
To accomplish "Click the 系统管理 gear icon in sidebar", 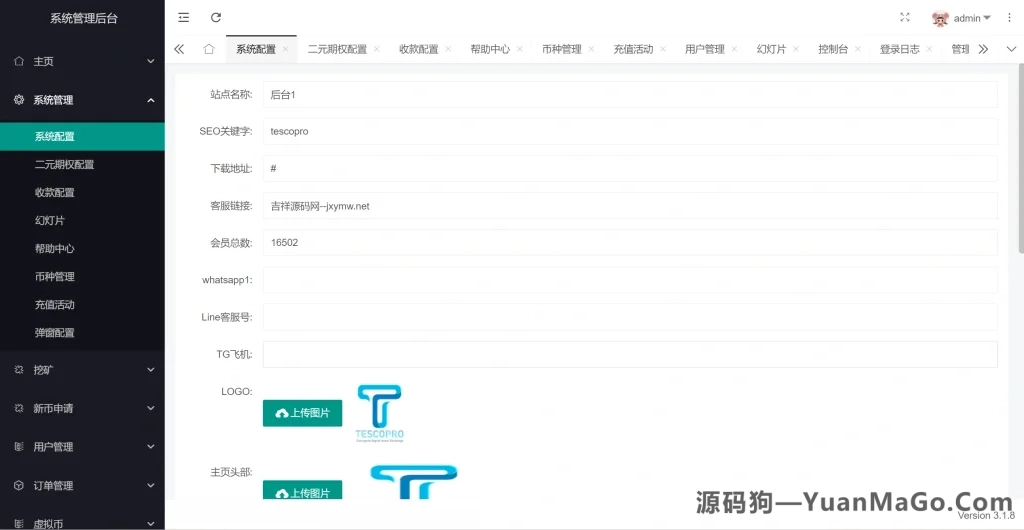I will [19, 100].
